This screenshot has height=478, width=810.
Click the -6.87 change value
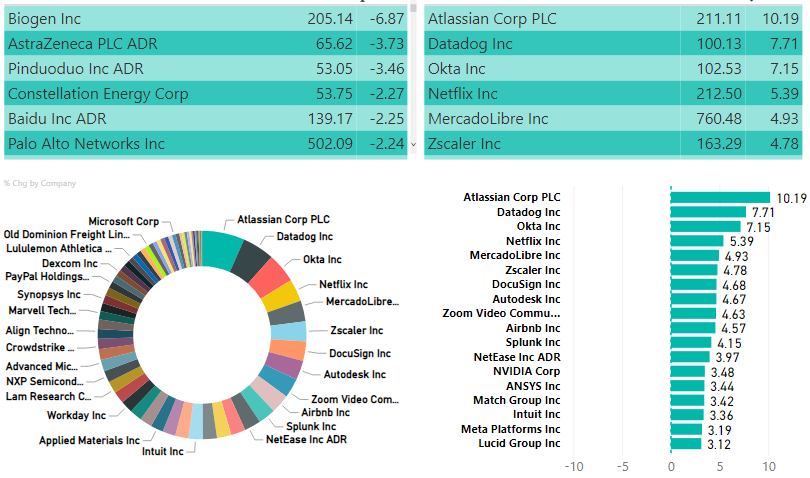pyautogui.click(x=387, y=19)
